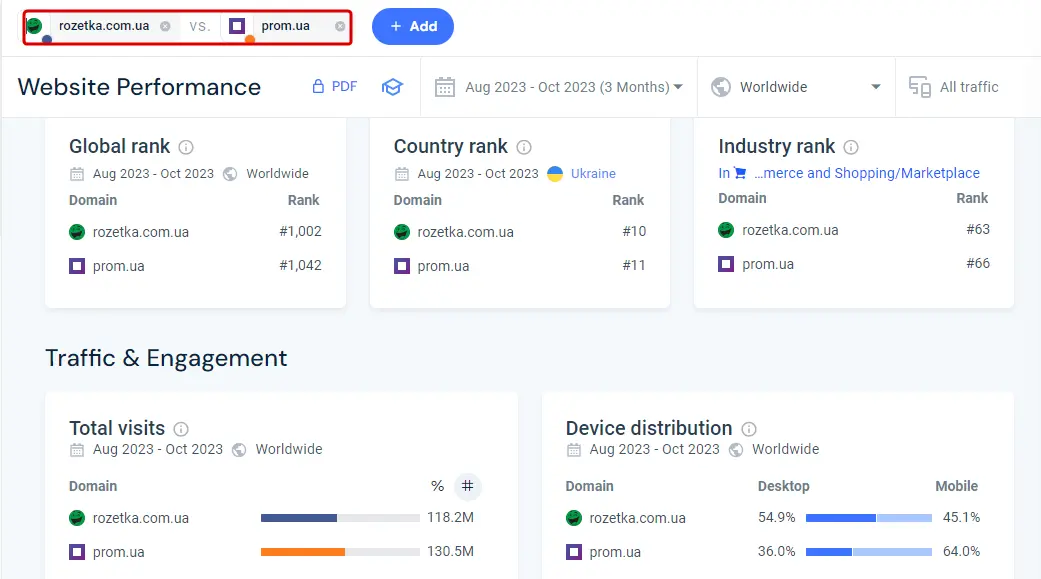Viewport: 1041px width, 579px height.
Task: Click the prom.ua device distribution bar
Action: [x=869, y=552]
